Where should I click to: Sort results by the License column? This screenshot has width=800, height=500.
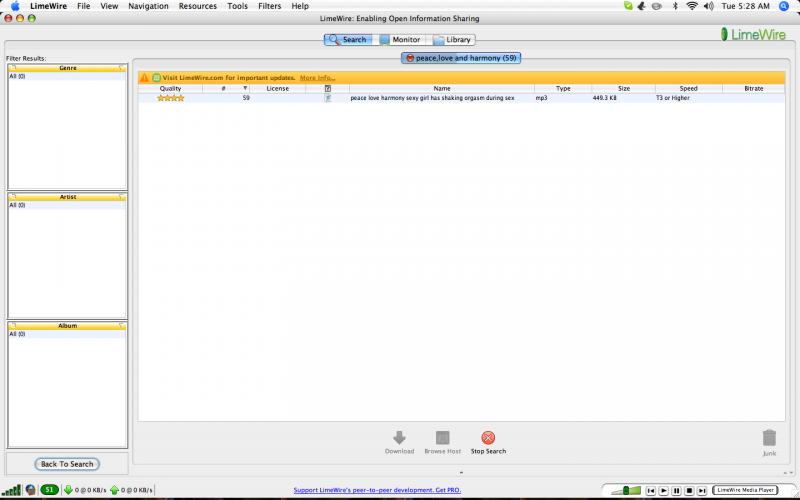coord(278,88)
